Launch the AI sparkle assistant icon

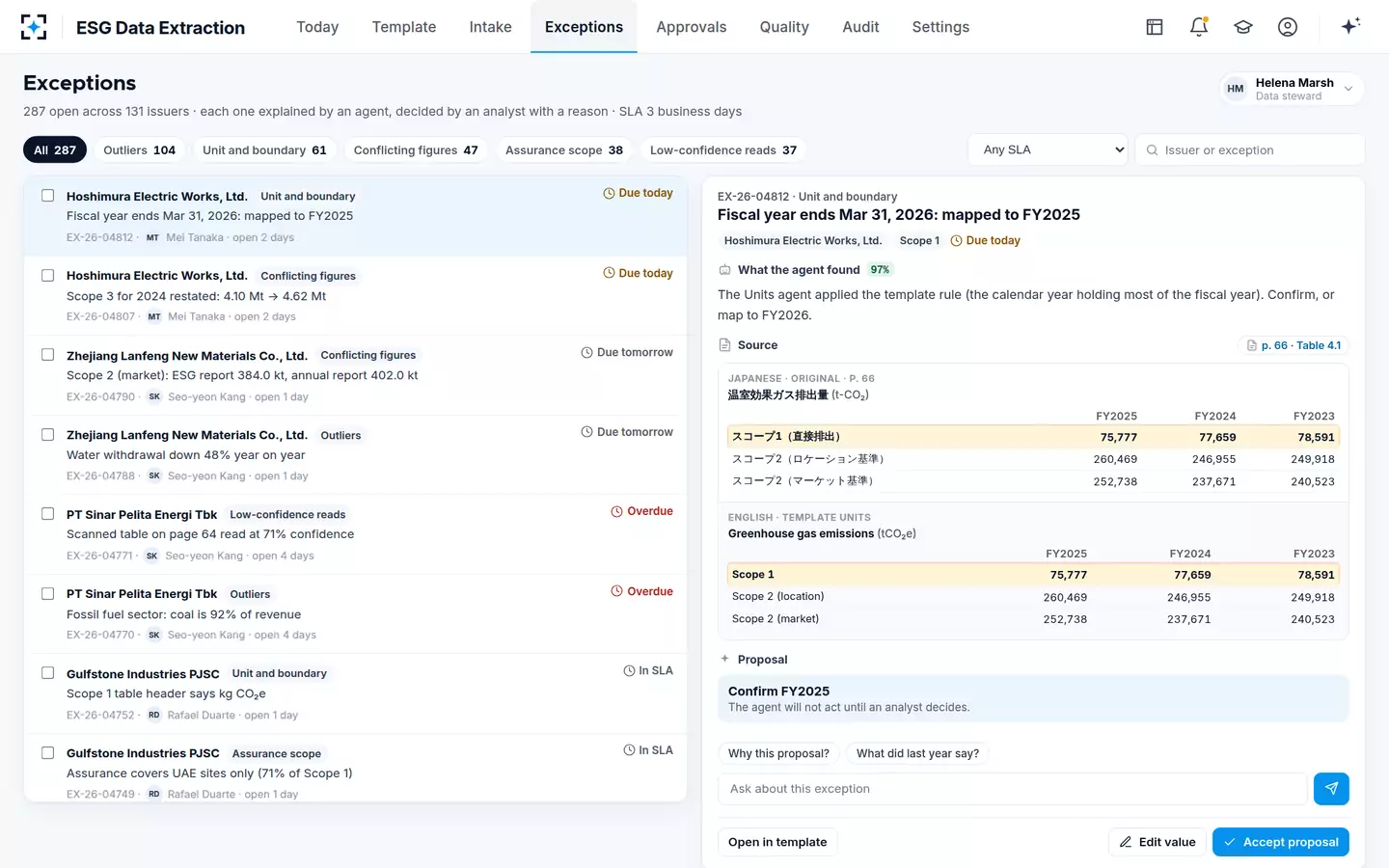coord(1350,26)
